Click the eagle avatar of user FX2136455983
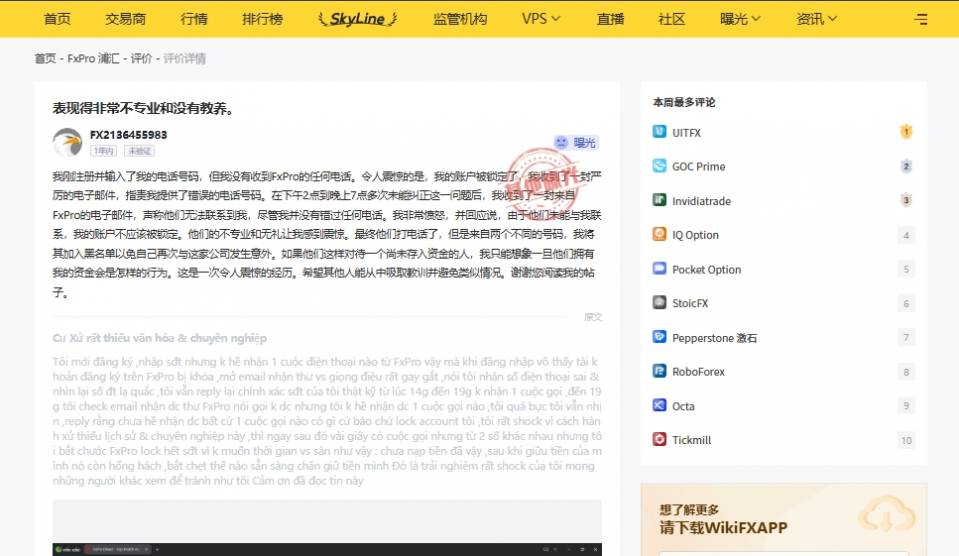Image resolution: width=959 pixels, height=556 pixels. point(67,143)
